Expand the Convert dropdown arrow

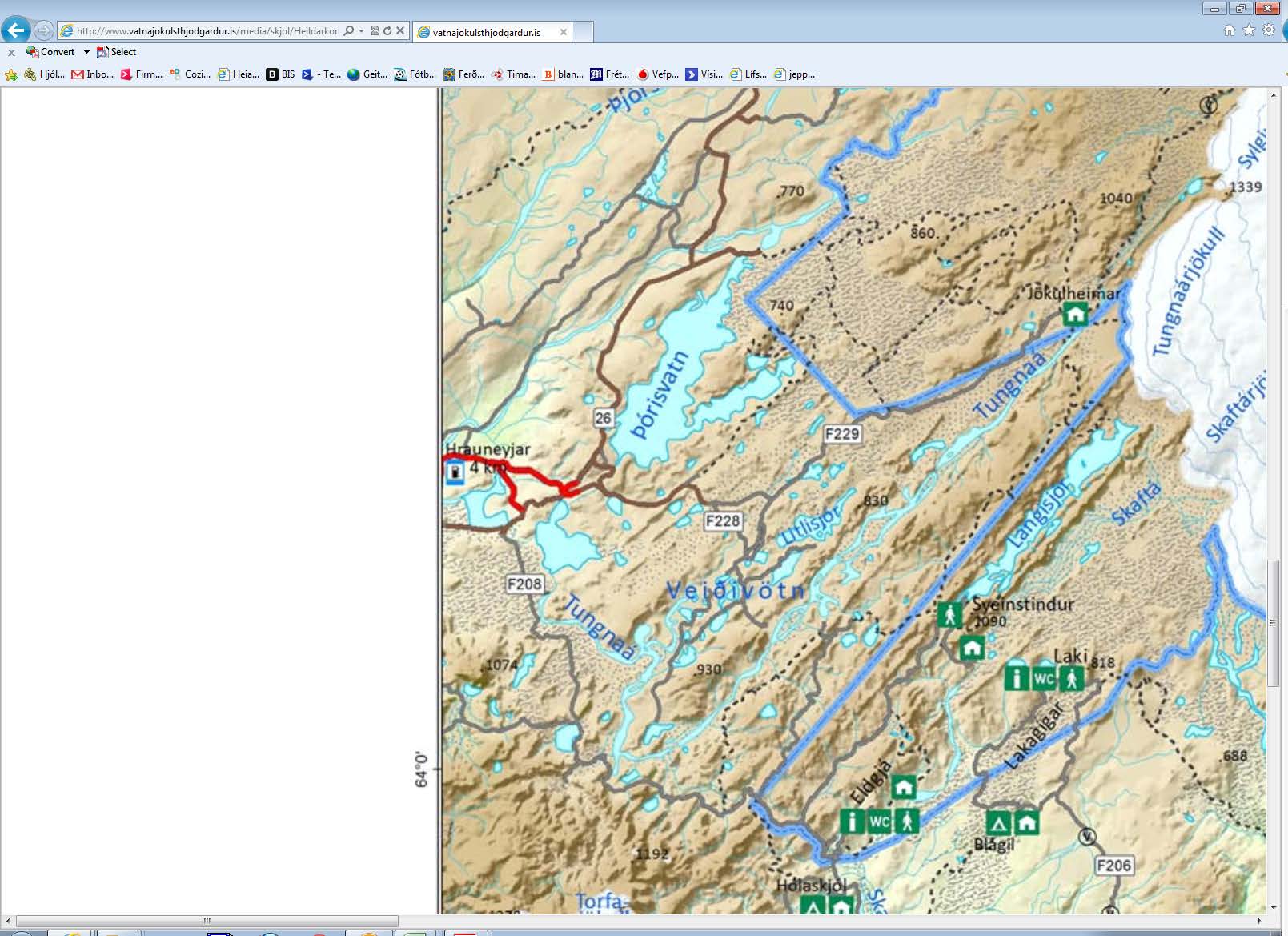coord(86,52)
